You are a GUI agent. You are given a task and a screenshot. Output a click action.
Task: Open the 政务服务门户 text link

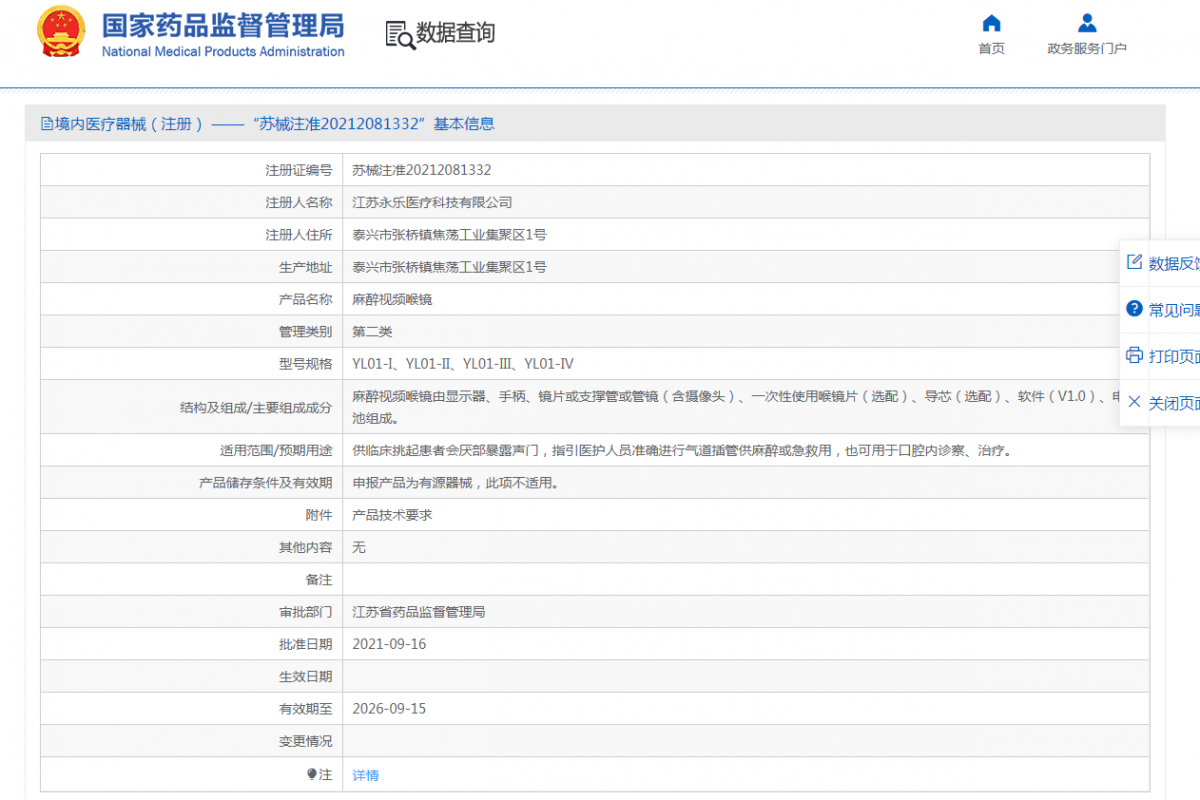pyautogui.click(x=1087, y=49)
